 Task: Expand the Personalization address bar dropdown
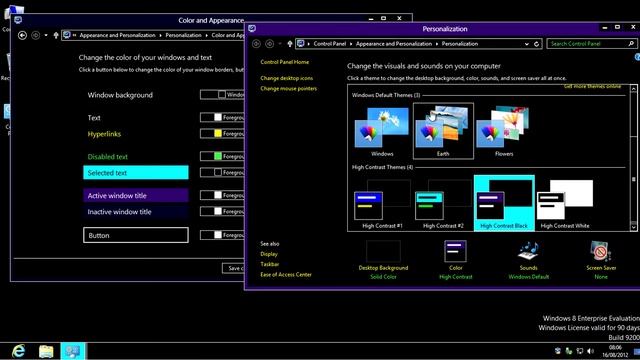(527, 44)
